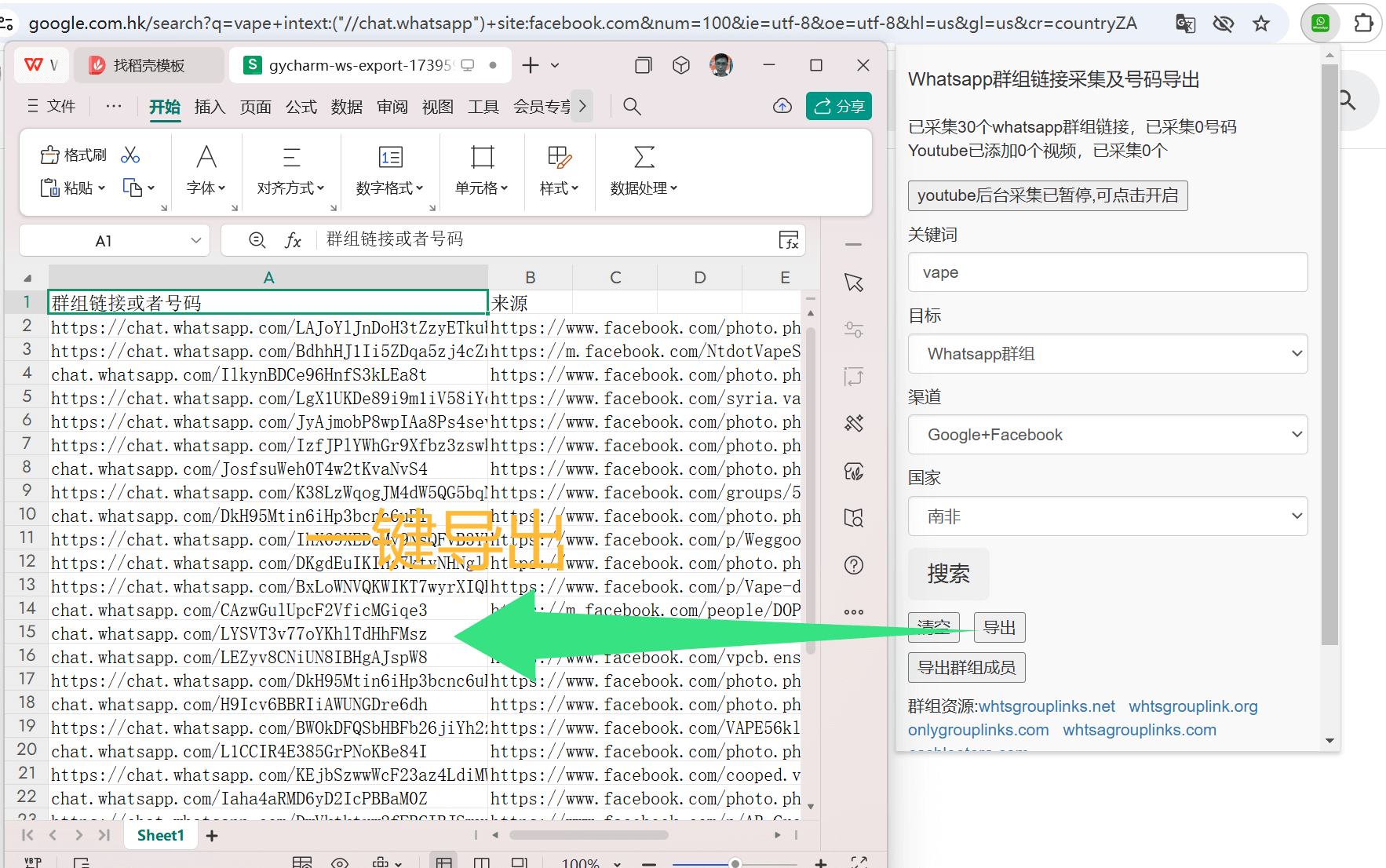The height and width of the screenshot is (868, 1386).
Task: Click the zoom magnifier in formula bar
Action: coord(257,240)
